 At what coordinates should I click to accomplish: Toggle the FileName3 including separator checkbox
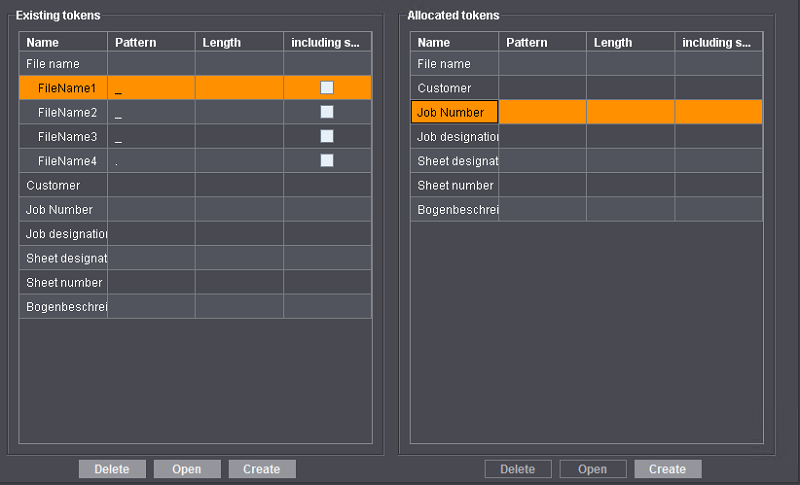point(327,136)
